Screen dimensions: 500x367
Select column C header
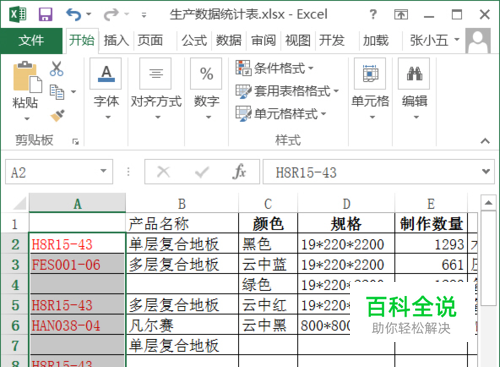pyautogui.click(x=268, y=203)
